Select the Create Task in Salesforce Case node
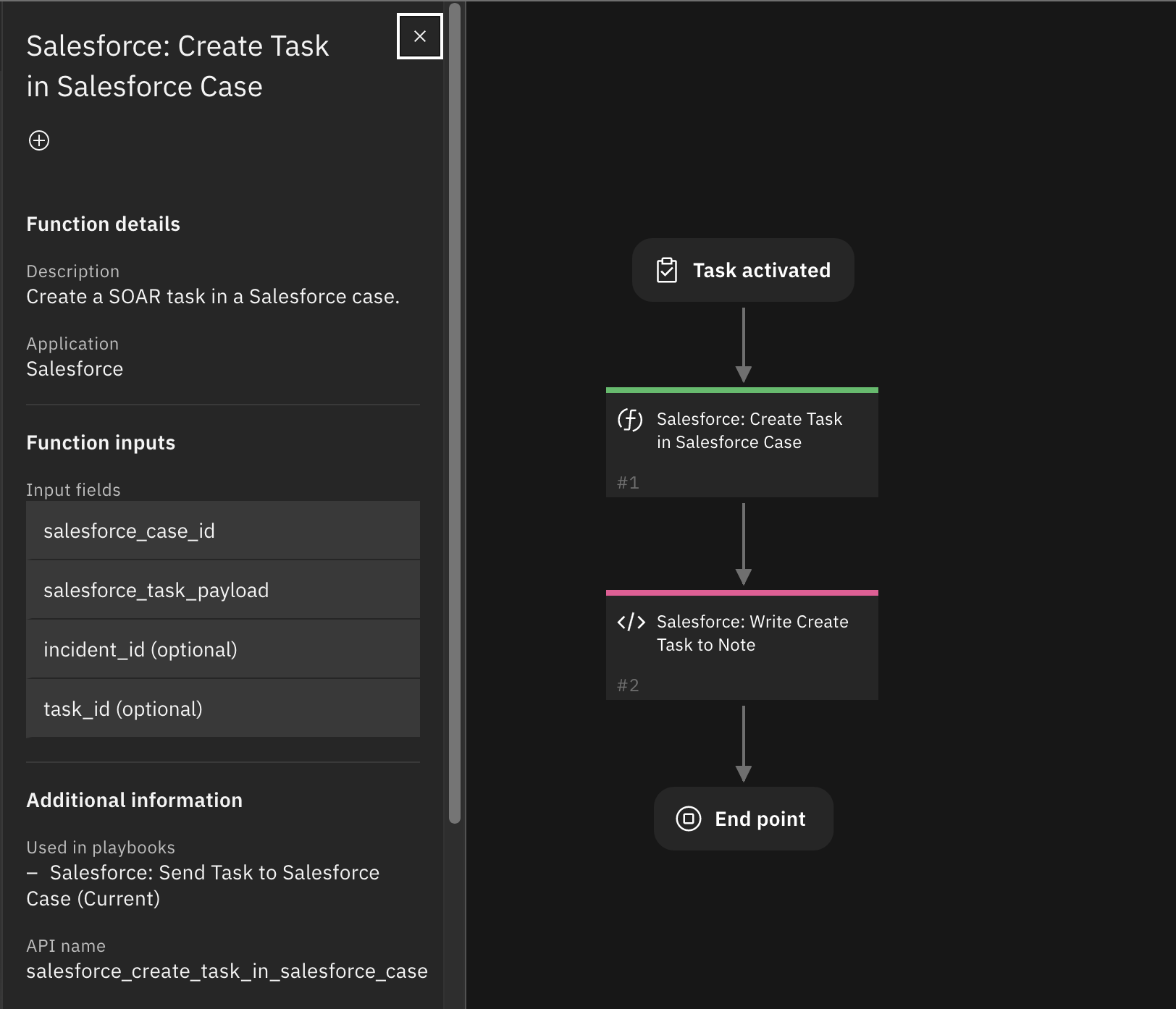 [x=742, y=442]
